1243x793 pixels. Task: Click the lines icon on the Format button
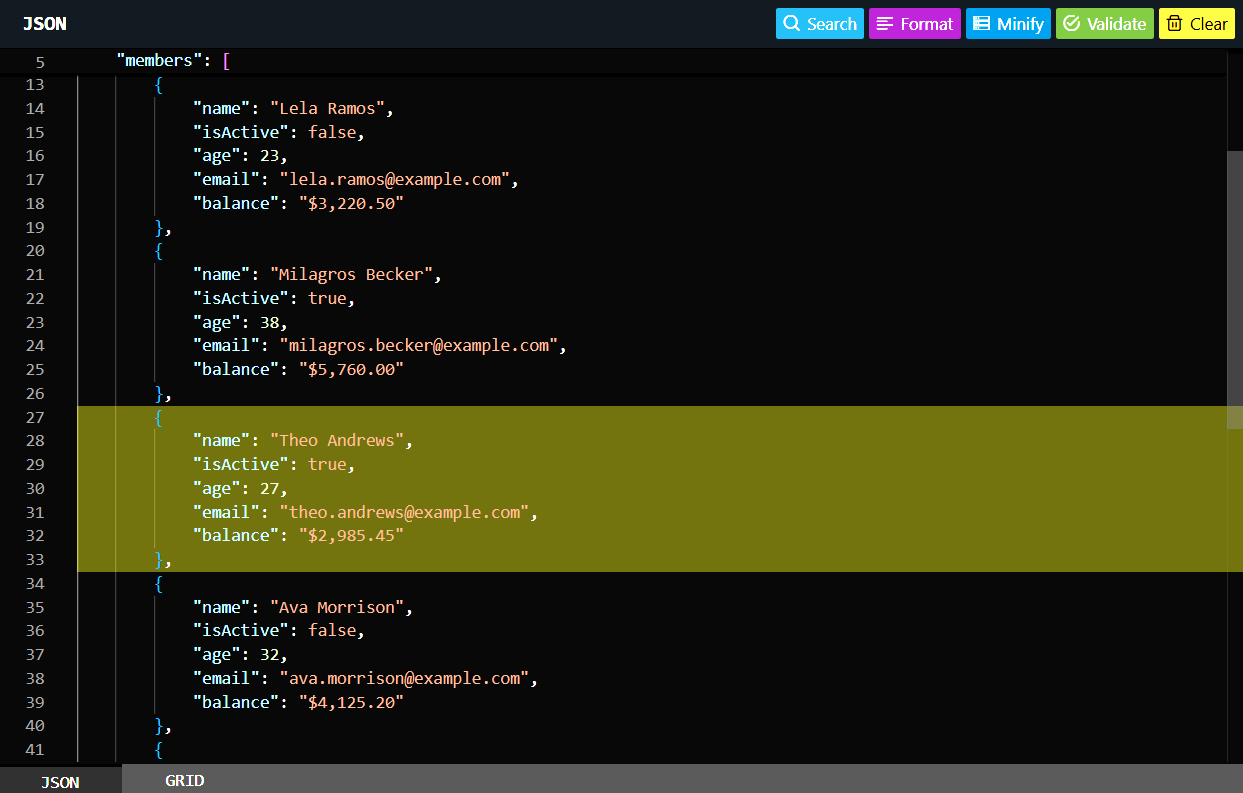point(884,23)
